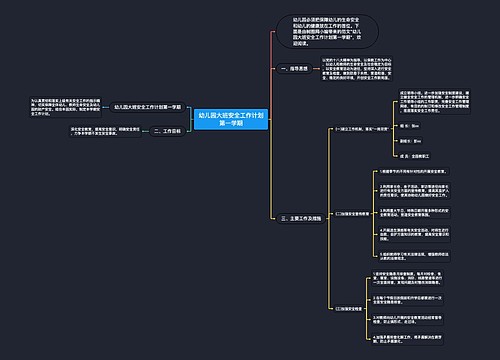Click the 成员：全园教职工 leaf node
500x360 pixels.
414,156
